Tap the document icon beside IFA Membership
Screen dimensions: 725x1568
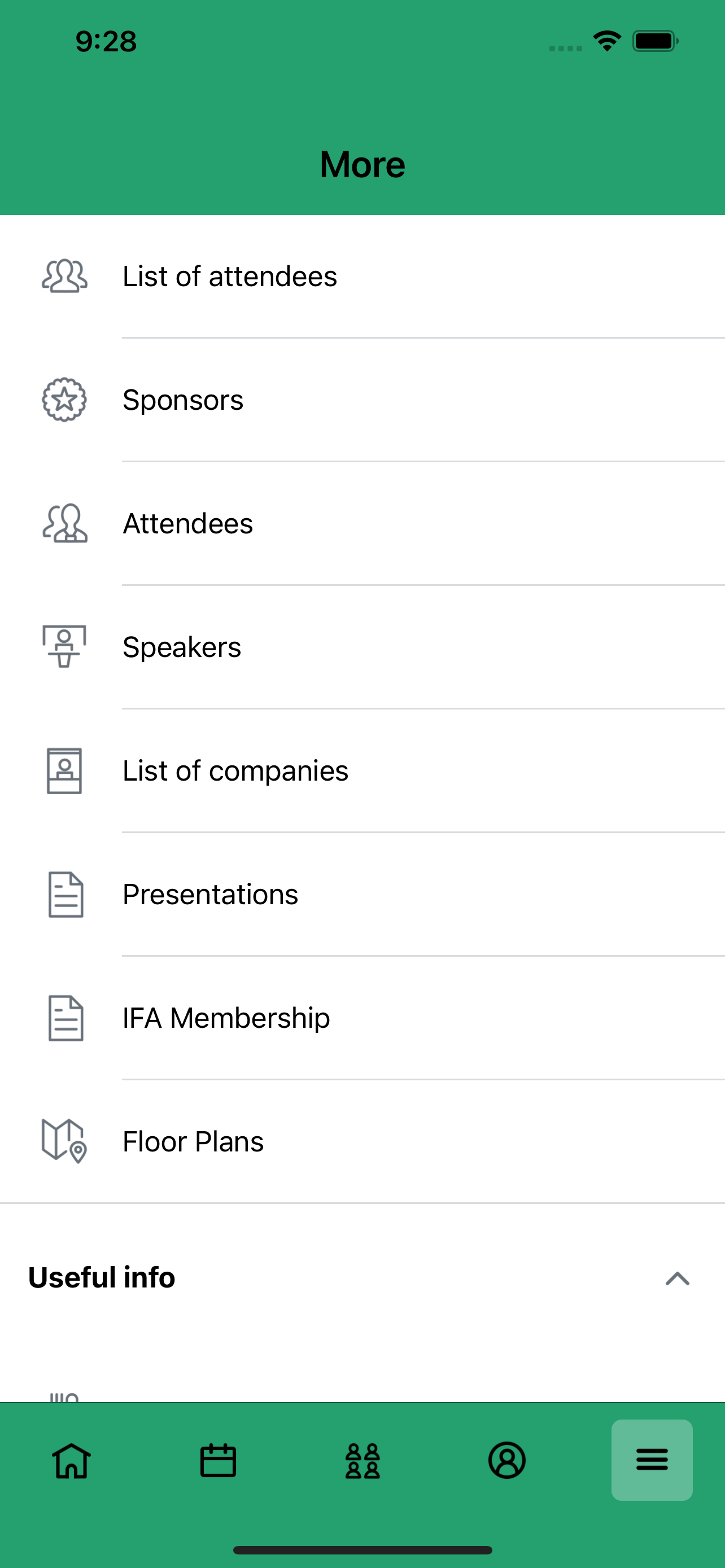click(x=65, y=1018)
